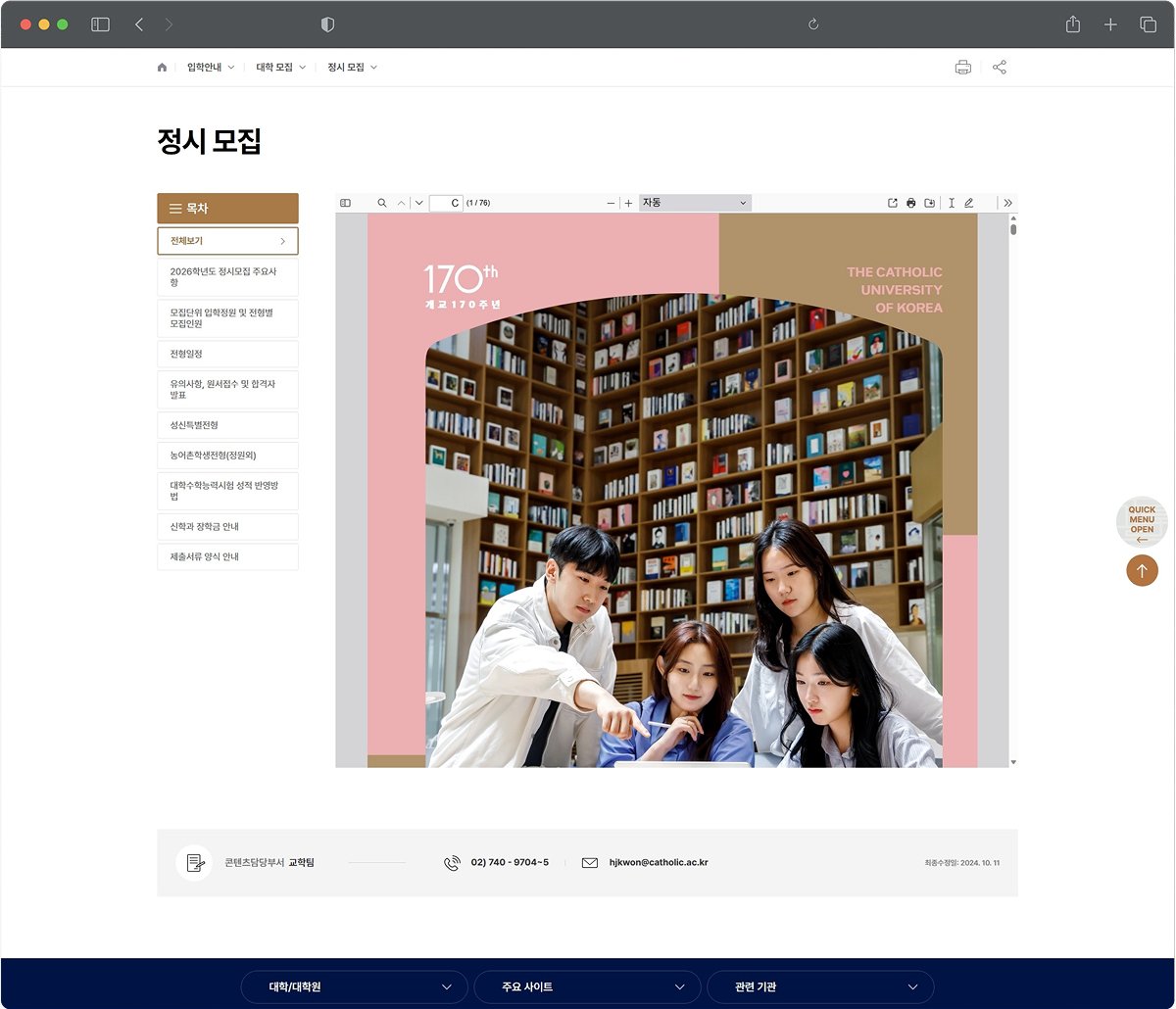Screen dimensions: 1176x1009
Task: Print the PDF from viewer toolbar
Action: click(911, 203)
